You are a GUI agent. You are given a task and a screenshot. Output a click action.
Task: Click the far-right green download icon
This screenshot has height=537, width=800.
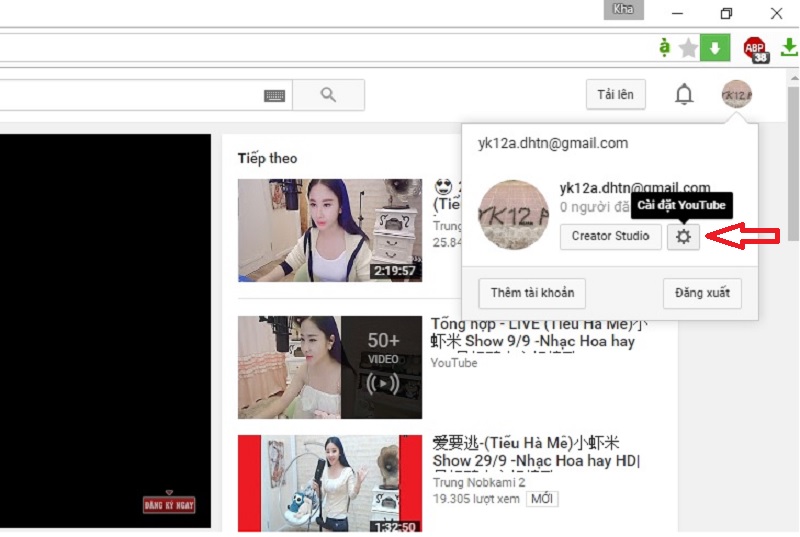pos(789,47)
